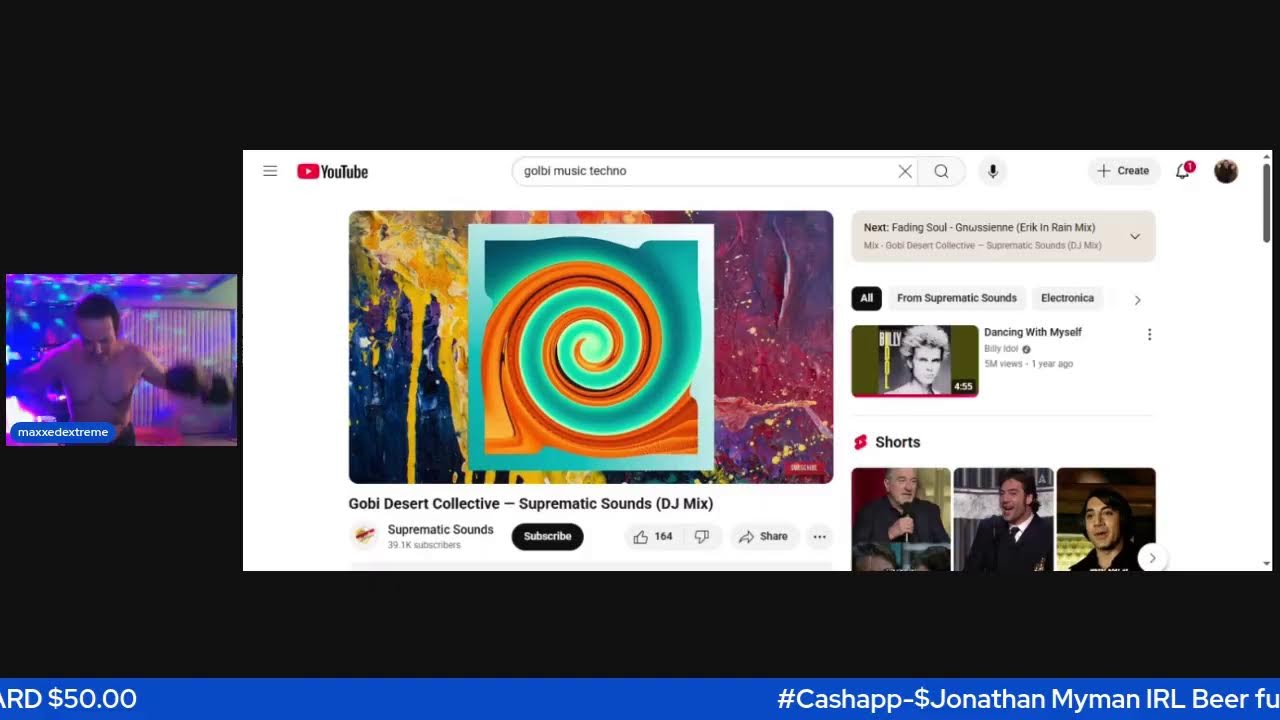Viewport: 1280px width, 720px height.
Task: Click the YouTube logo to go home
Action: 332,172
